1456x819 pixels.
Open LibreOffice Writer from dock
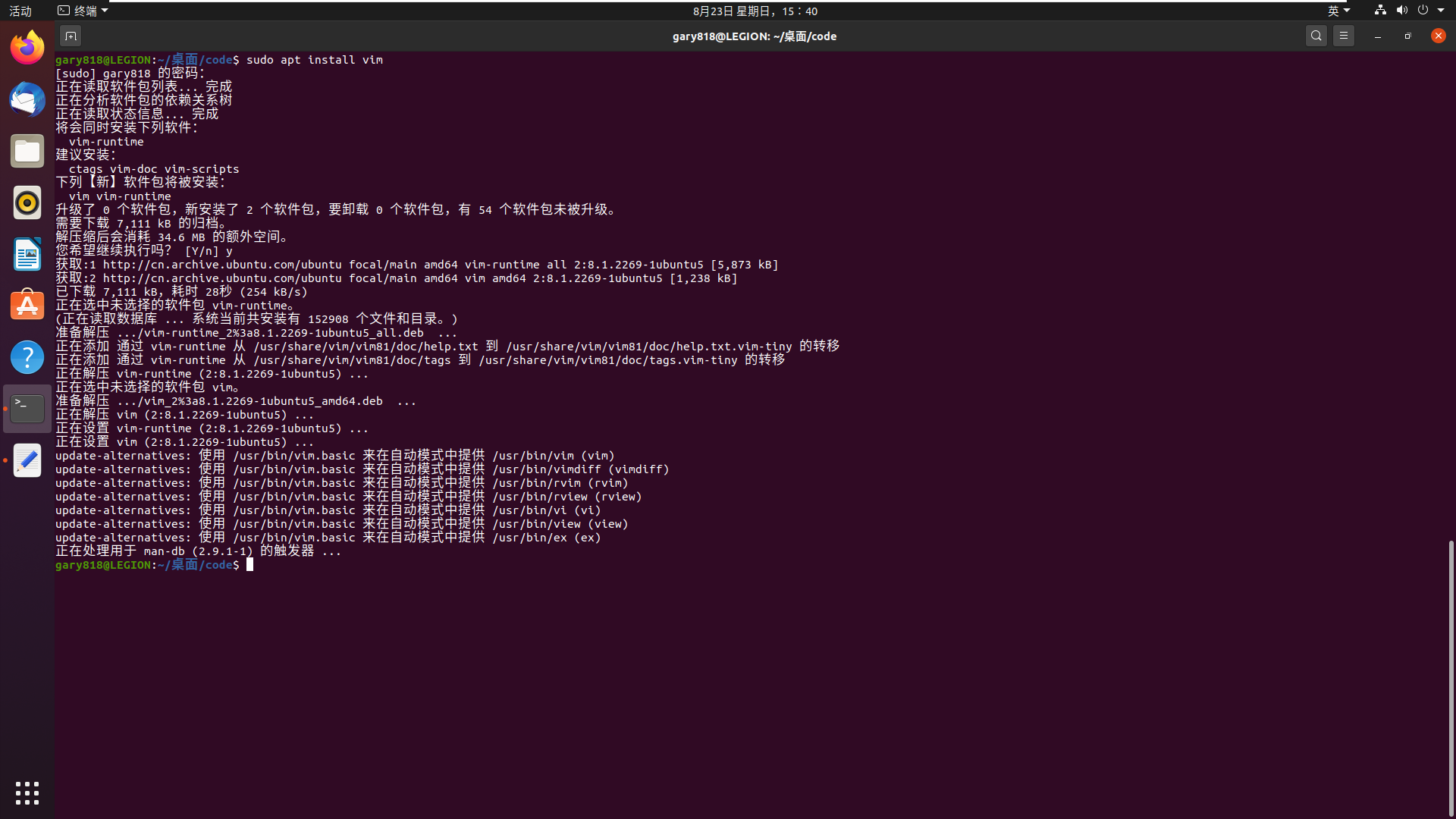click(27, 254)
